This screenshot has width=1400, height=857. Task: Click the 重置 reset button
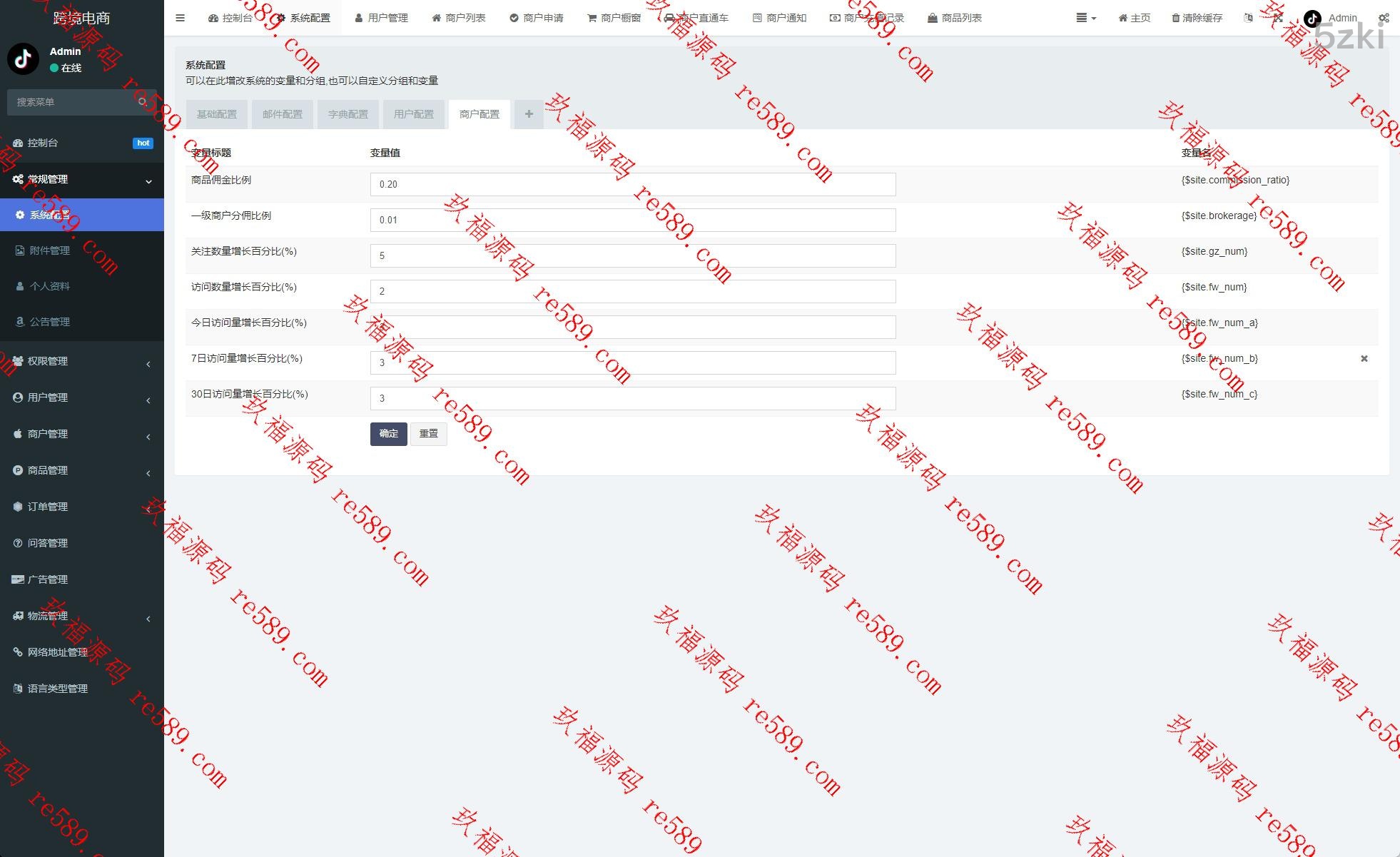(x=428, y=434)
